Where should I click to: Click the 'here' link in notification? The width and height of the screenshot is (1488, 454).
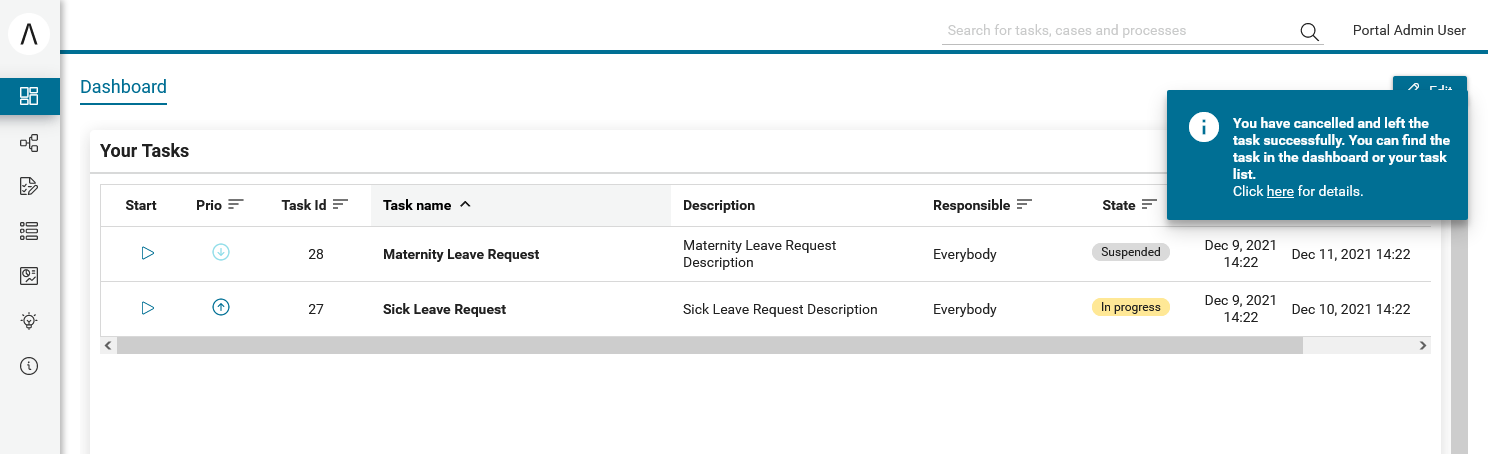[x=1279, y=191]
